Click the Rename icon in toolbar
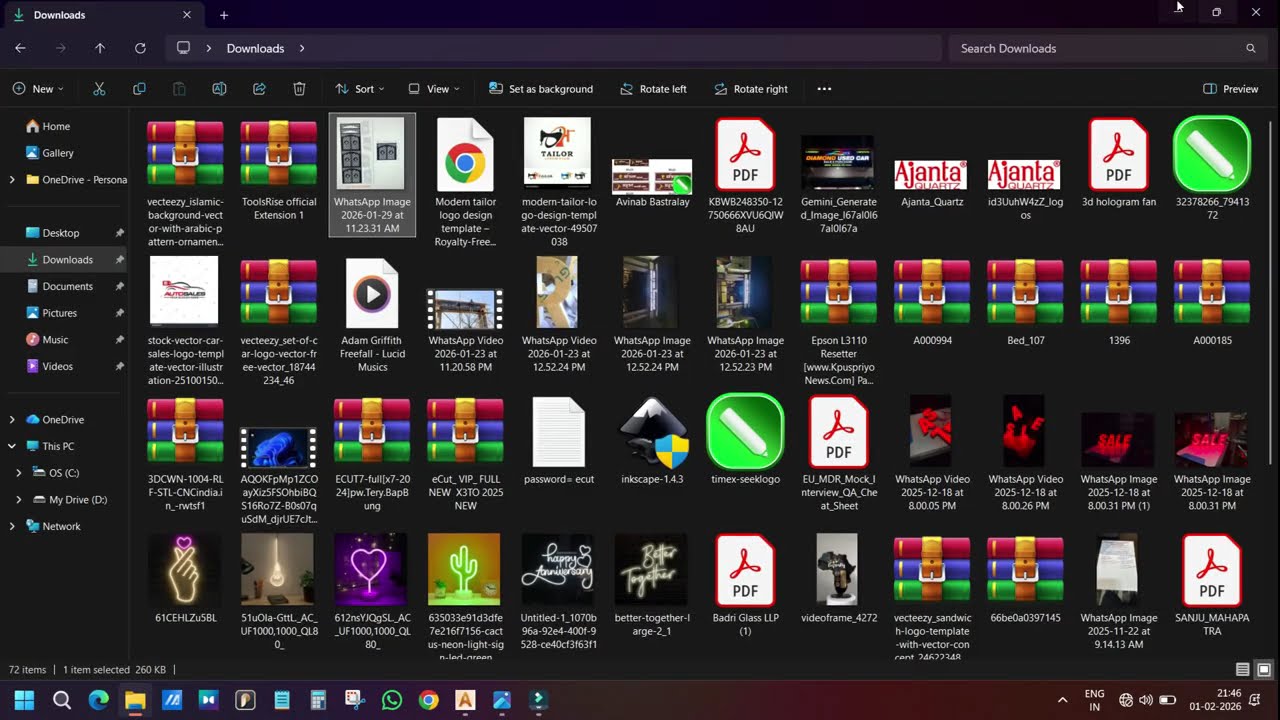 tap(219, 89)
